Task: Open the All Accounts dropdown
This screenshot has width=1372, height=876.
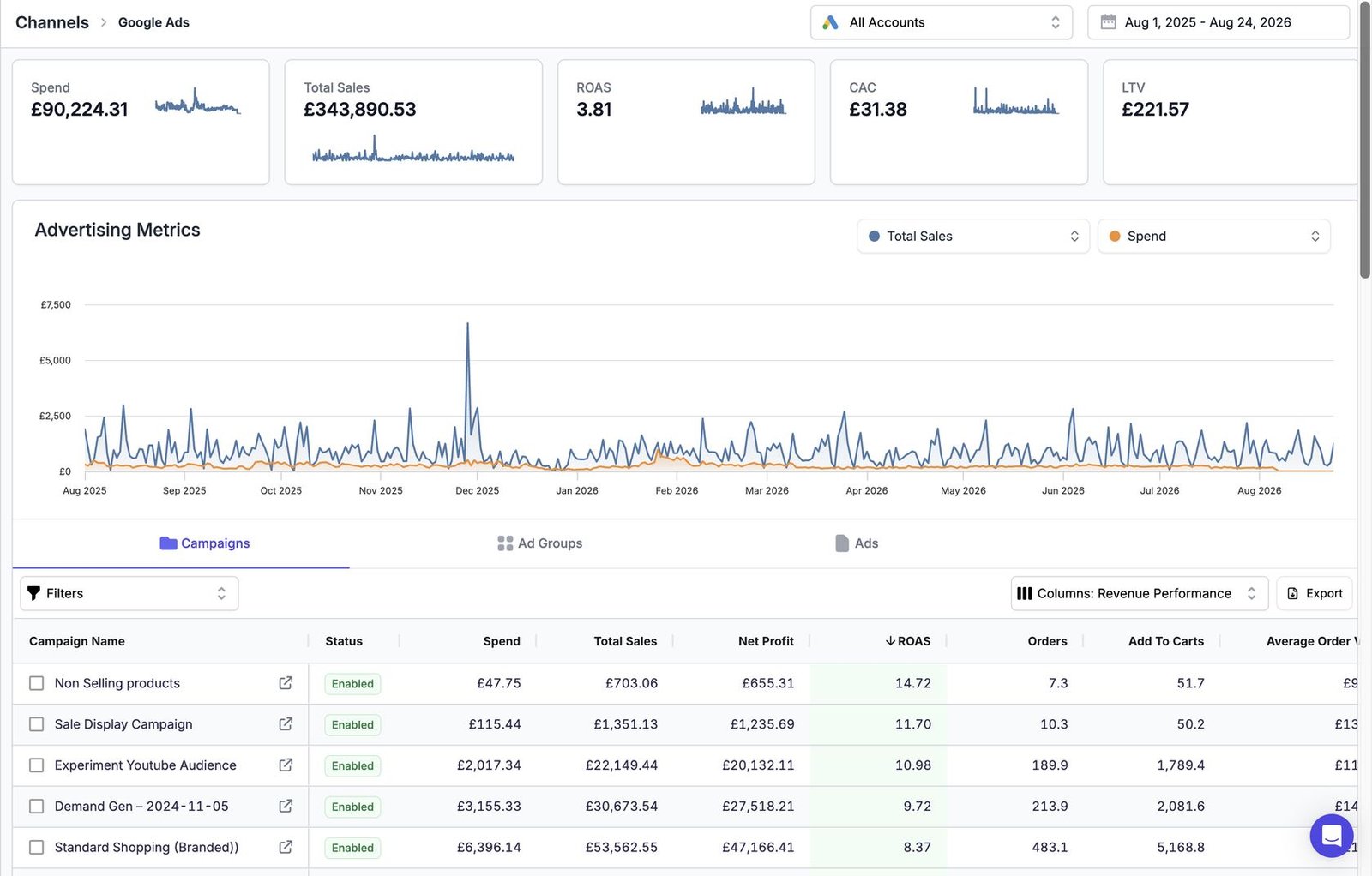Action: pos(942,22)
